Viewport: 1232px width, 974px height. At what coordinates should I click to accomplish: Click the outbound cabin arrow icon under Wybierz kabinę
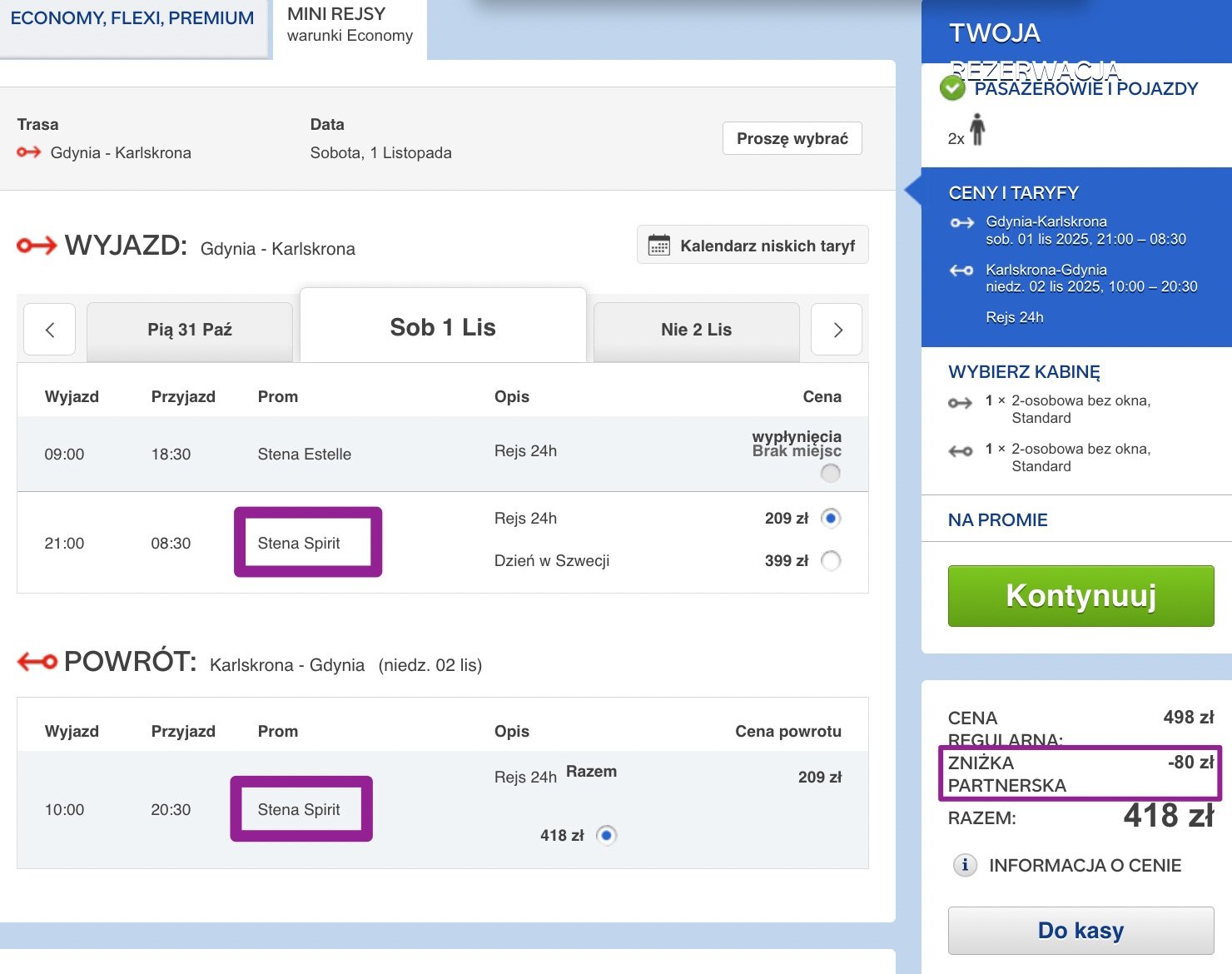[961, 403]
